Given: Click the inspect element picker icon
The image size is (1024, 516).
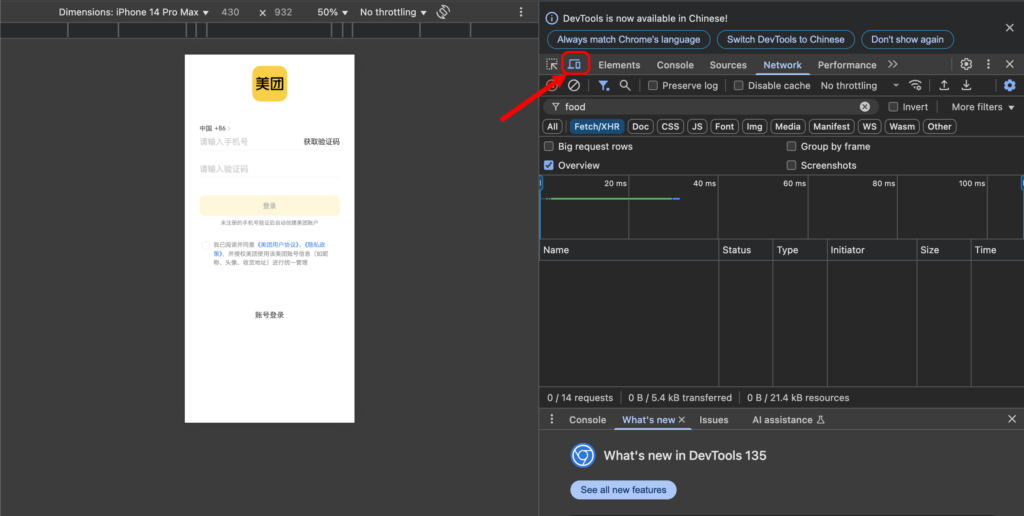Looking at the screenshot, I should (x=552, y=65).
